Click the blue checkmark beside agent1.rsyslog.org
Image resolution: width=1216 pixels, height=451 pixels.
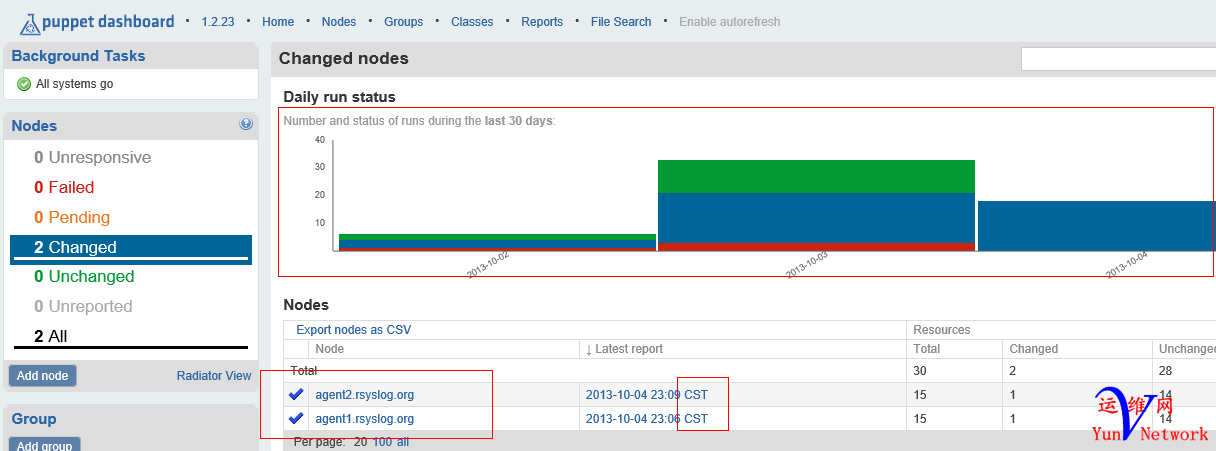pos(296,419)
